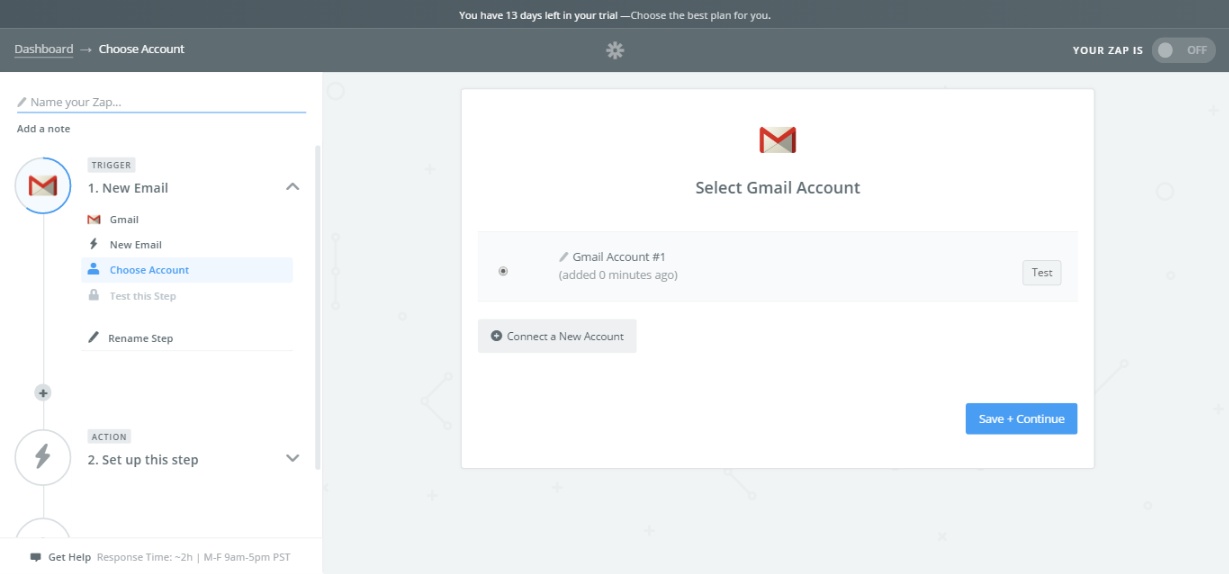
Task: Toggle Your Zap on/off switch
Action: point(1183,50)
